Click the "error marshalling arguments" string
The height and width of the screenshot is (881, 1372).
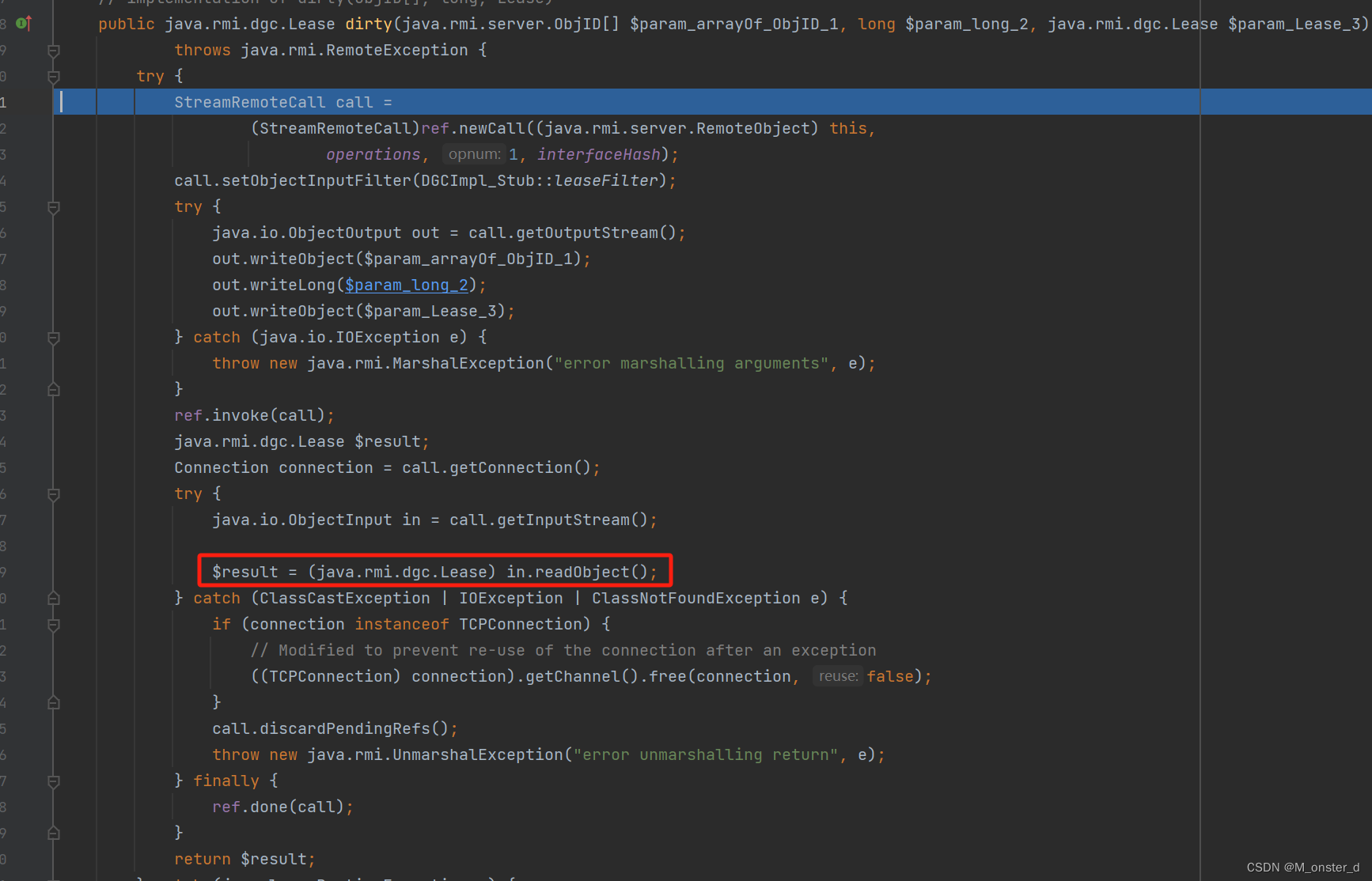click(691, 363)
